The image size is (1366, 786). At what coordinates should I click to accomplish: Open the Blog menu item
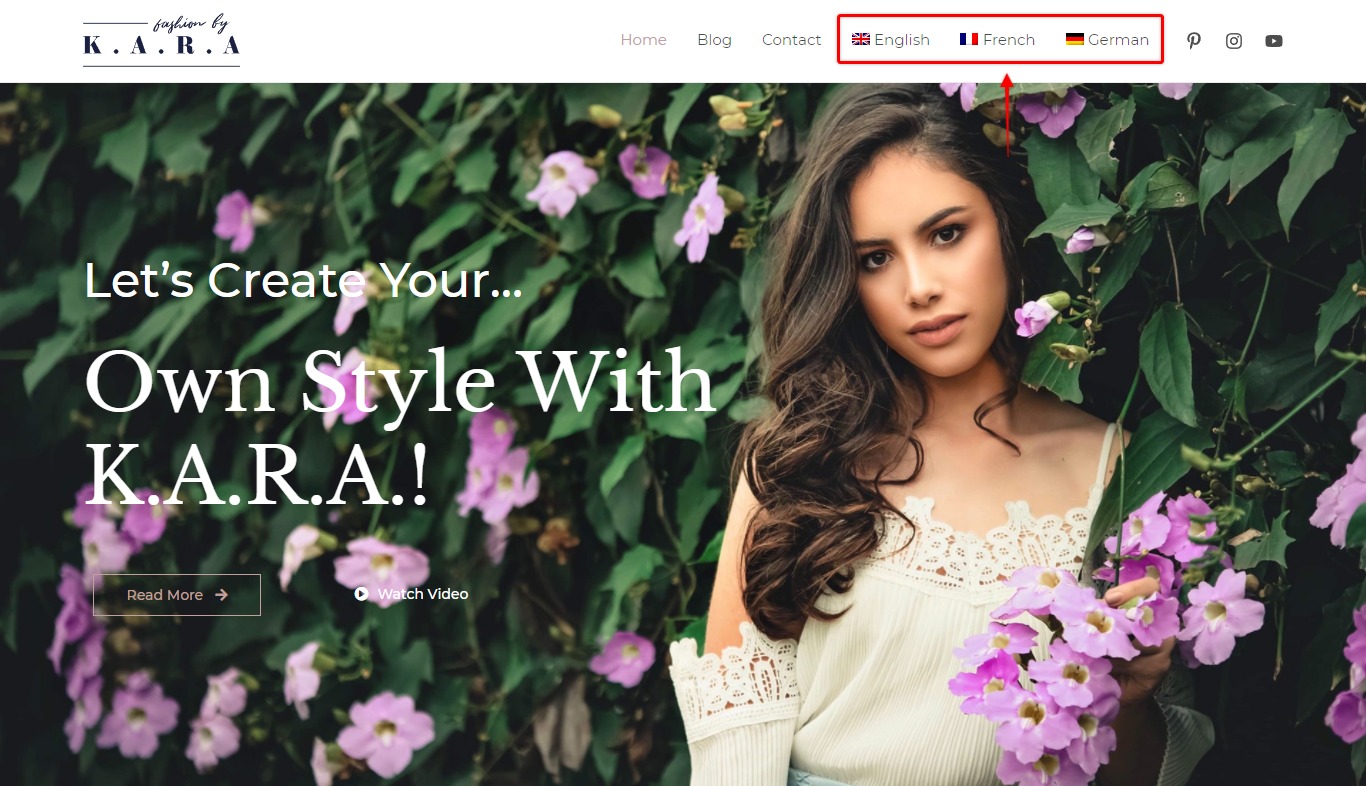[x=714, y=40]
